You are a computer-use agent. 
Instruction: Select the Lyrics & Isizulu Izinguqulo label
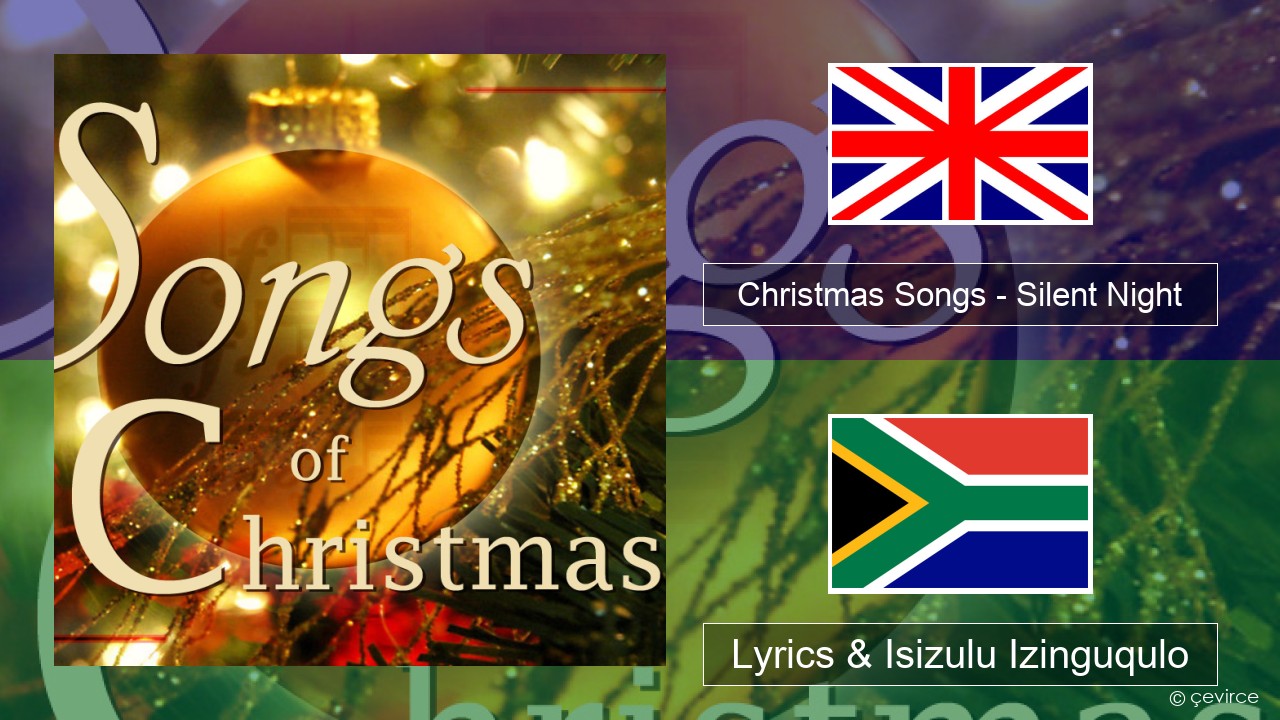pos(960,654)
